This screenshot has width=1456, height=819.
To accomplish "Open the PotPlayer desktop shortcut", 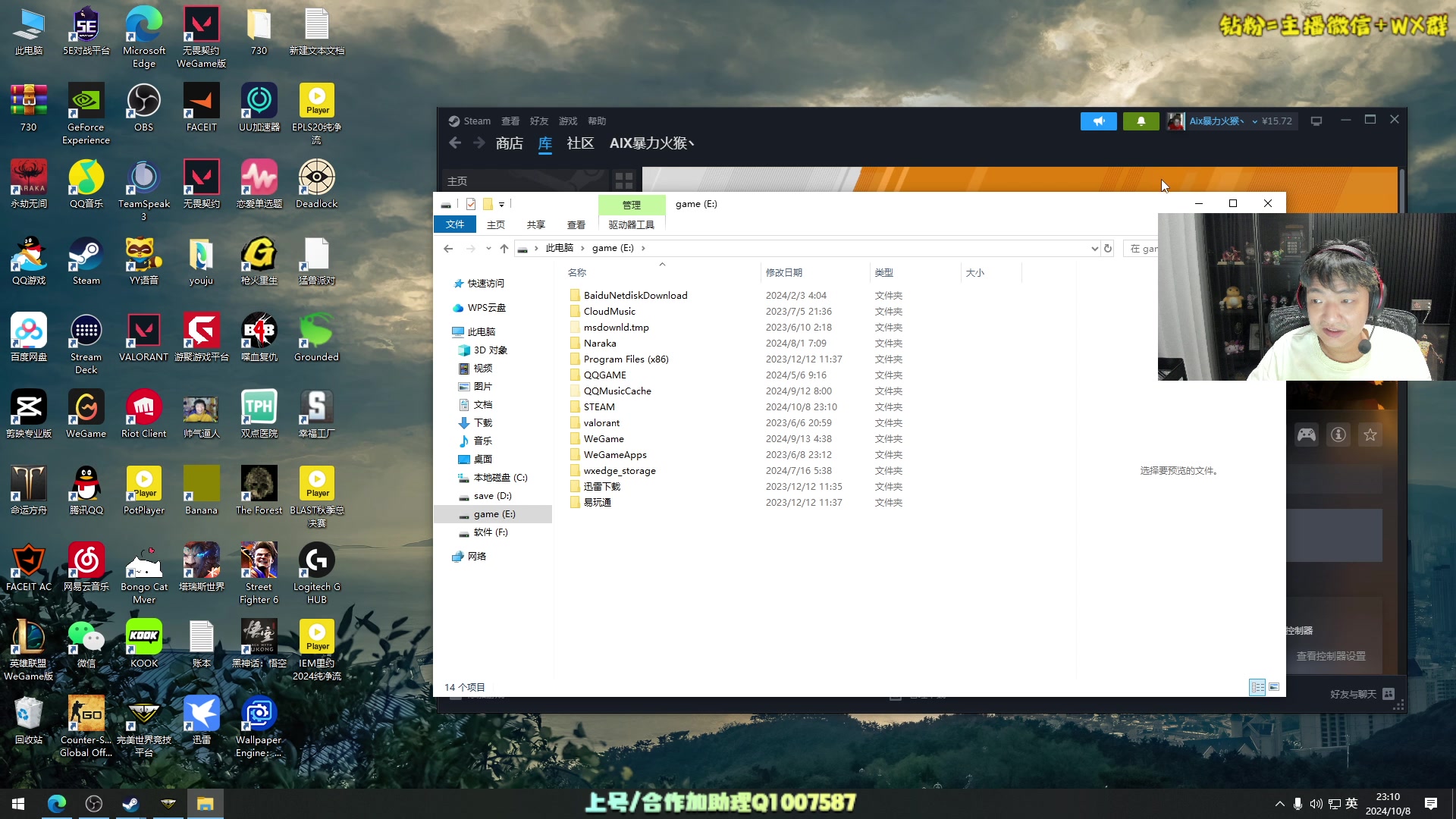I will 143,491.
